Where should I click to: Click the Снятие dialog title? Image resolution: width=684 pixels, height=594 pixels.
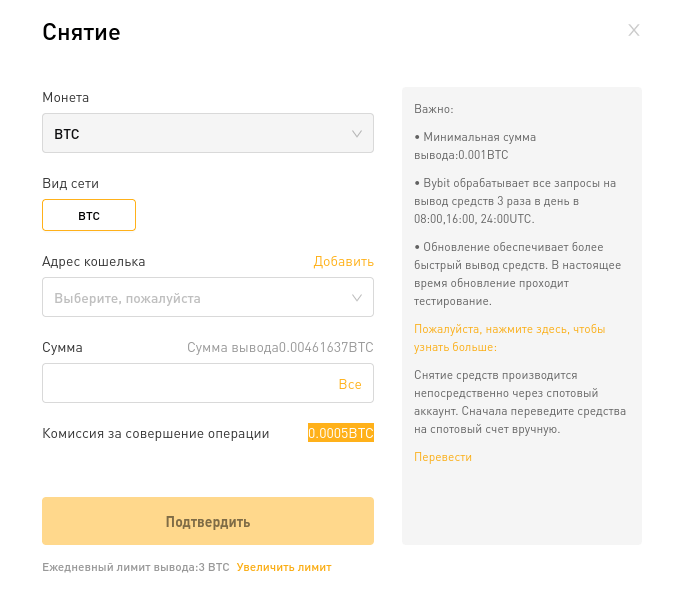click(x=81, y=32)
